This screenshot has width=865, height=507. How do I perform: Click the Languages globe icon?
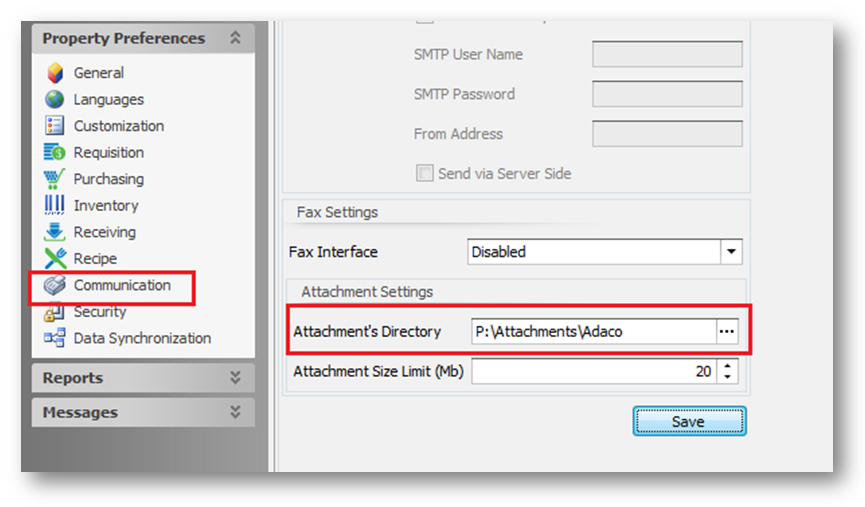55,100
